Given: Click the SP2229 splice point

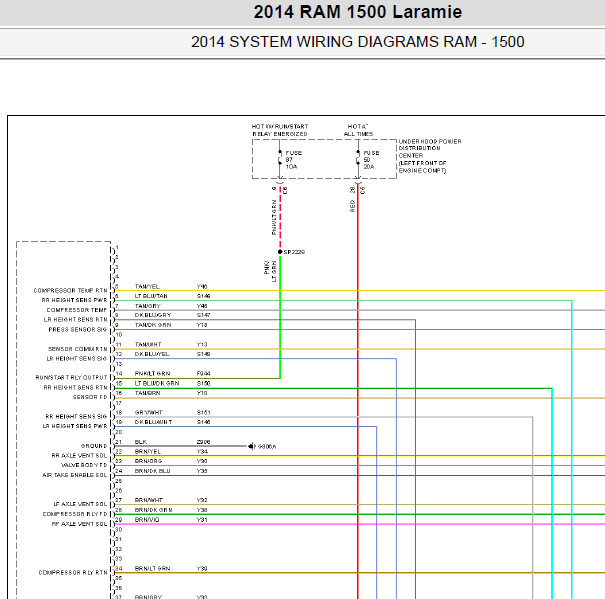Looking at the screenshot, I should click(280, 252).
